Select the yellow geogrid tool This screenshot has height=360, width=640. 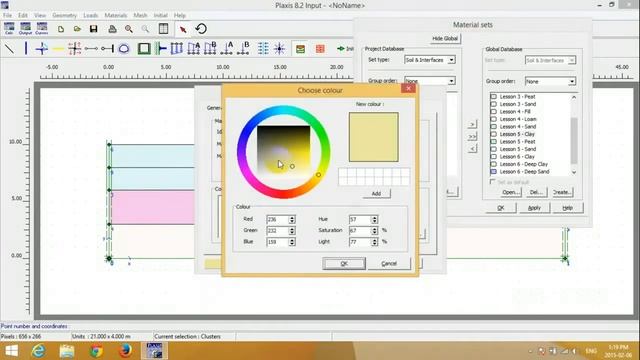[x=58, y=49]
